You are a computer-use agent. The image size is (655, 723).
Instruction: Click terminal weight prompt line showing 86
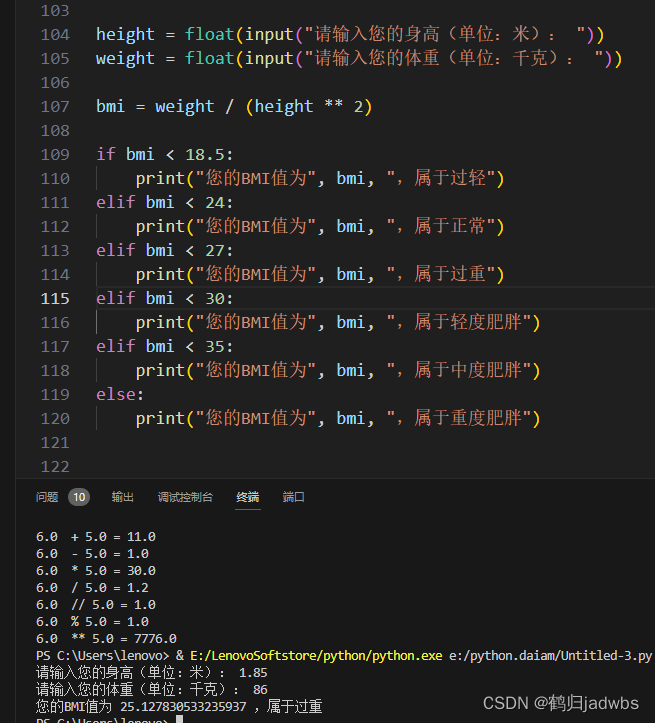[x=152, y=690]
